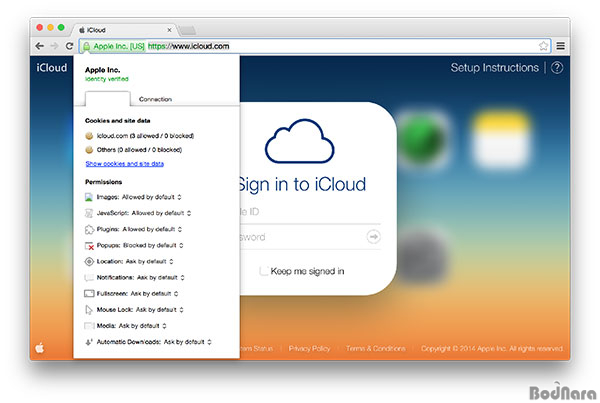
Task: Select the active Permissions tab in popup
Action: (108, 99)
